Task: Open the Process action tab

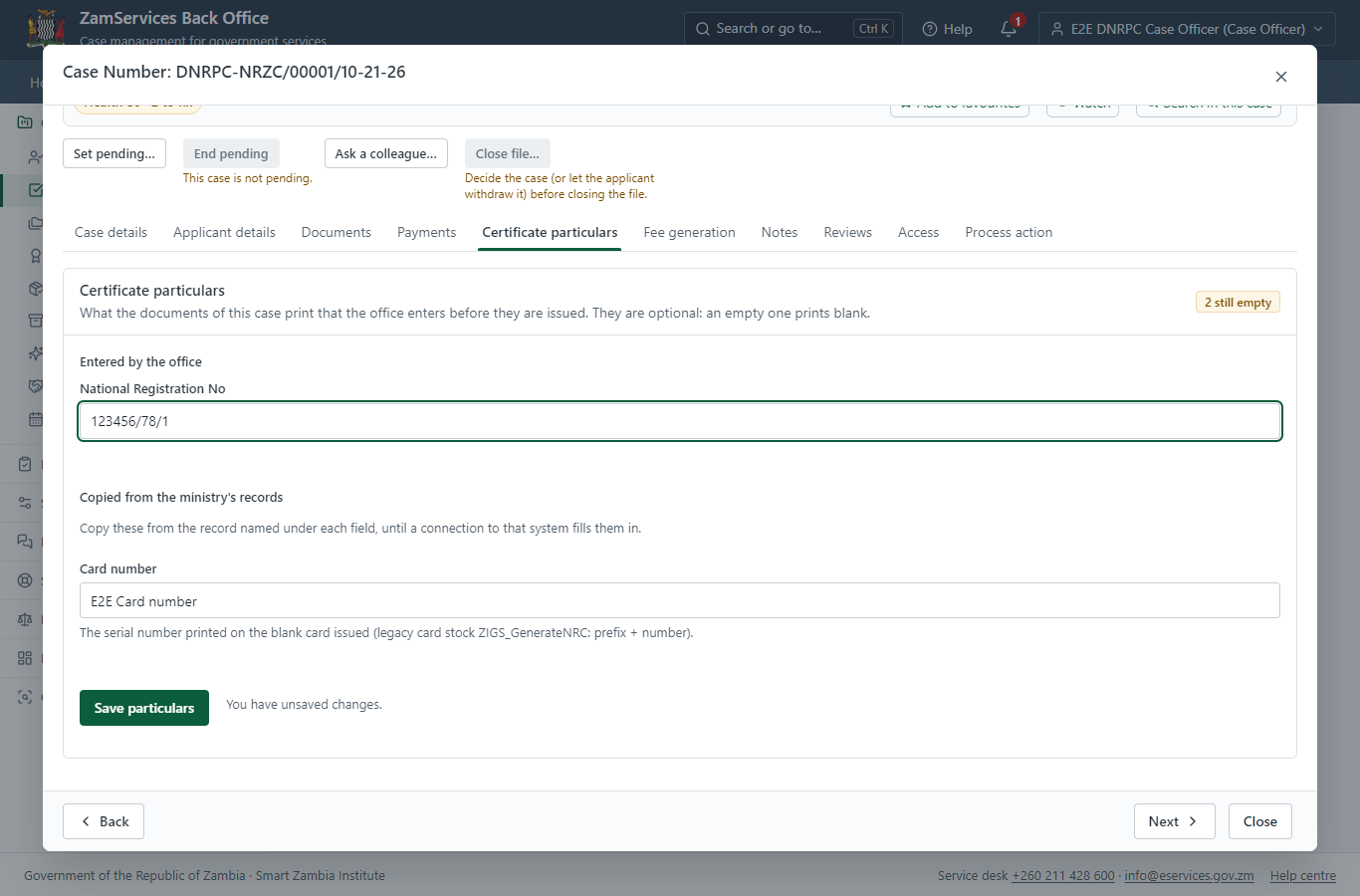Action: click(x=1009, y=232)
